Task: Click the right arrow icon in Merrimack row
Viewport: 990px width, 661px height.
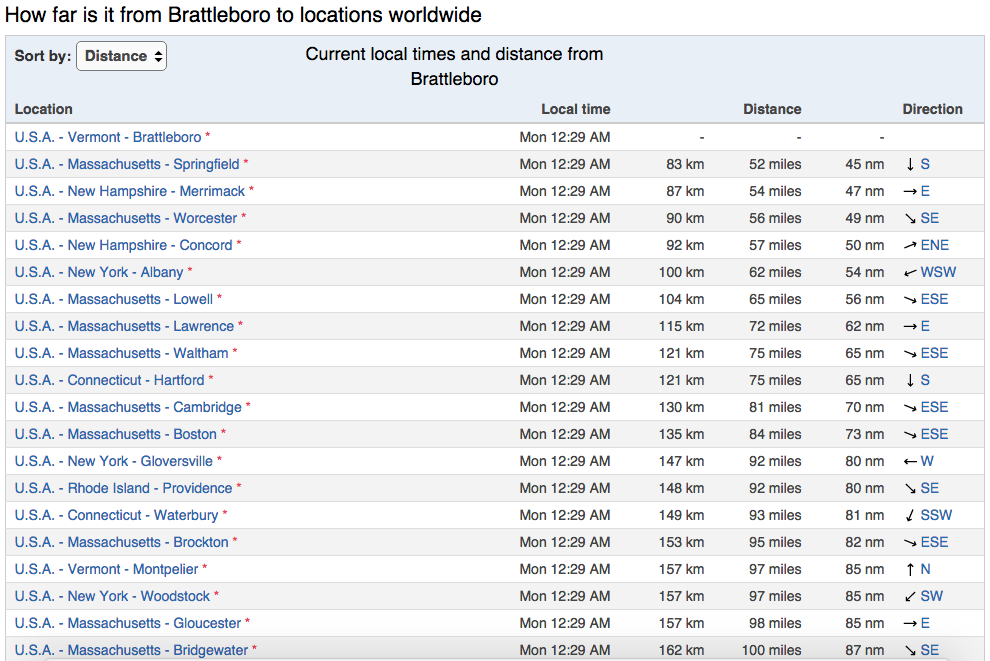Action: (x=910, y=191)
